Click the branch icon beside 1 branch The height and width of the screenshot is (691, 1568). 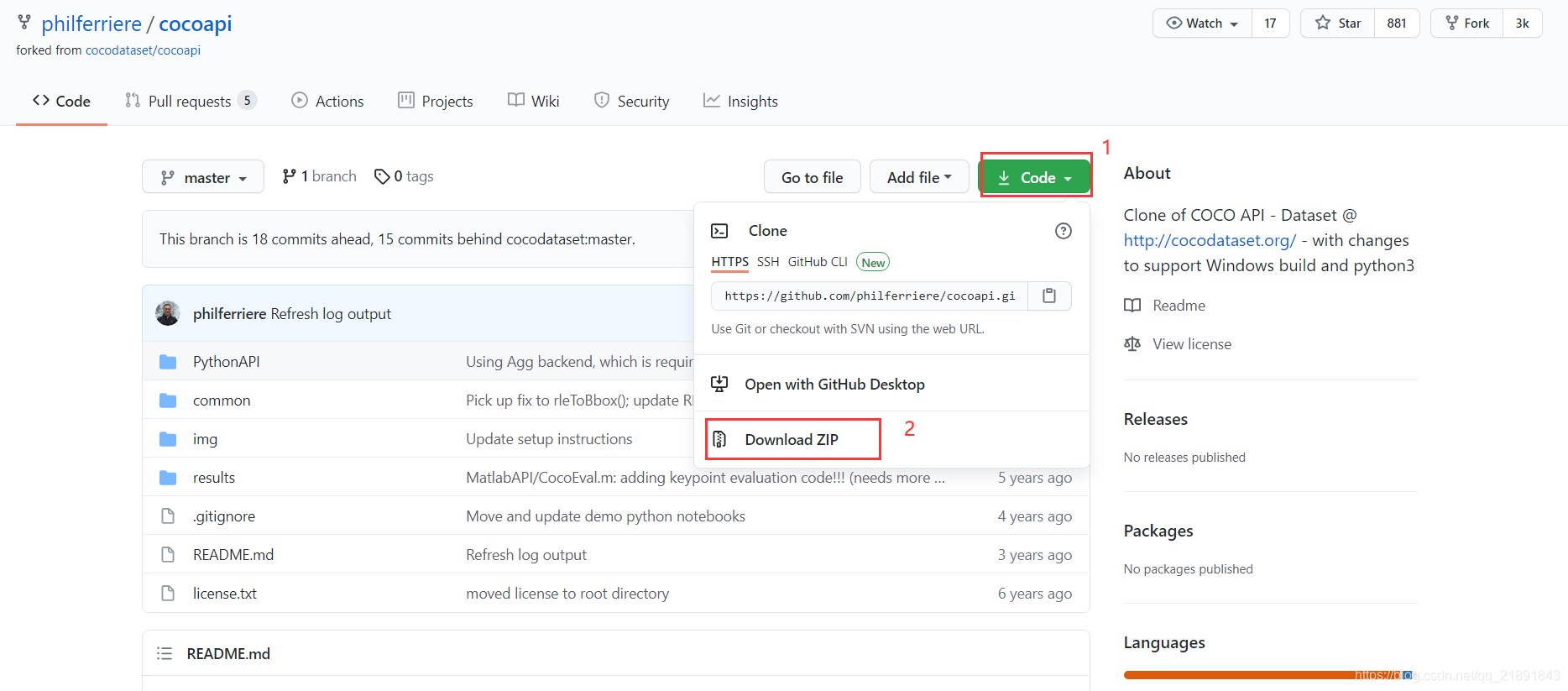coord(289,176)
